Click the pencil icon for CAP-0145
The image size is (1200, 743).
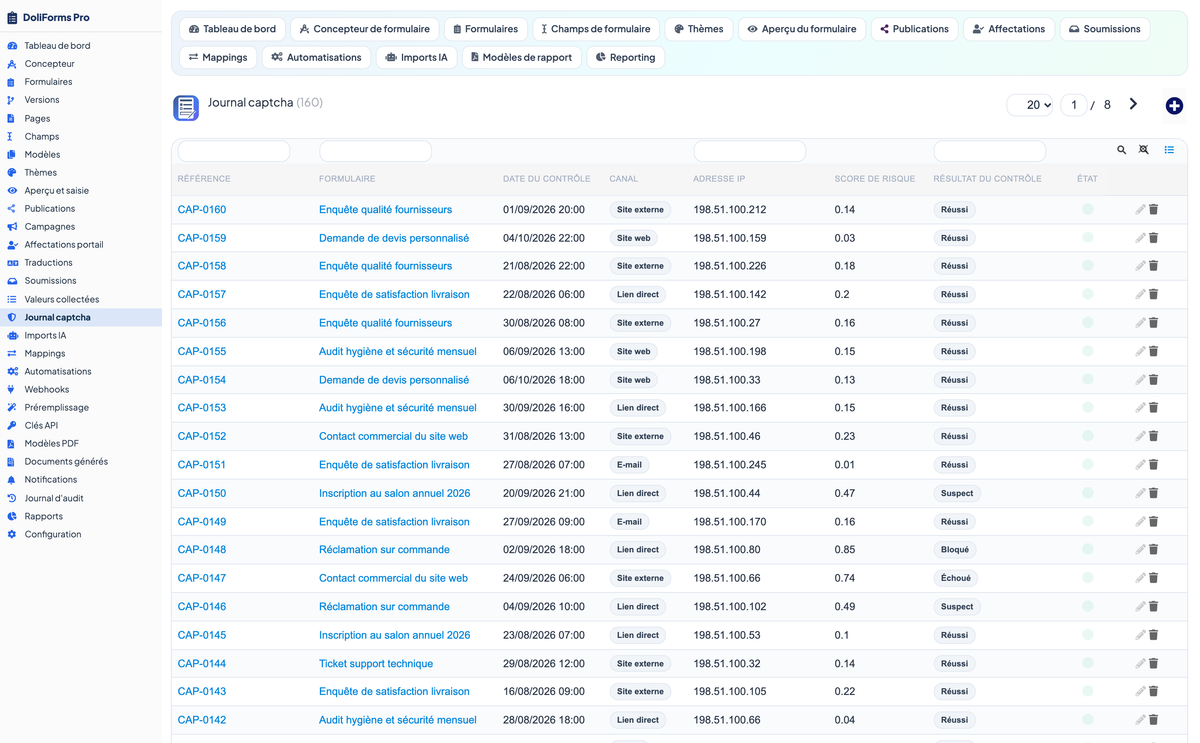1140,635
